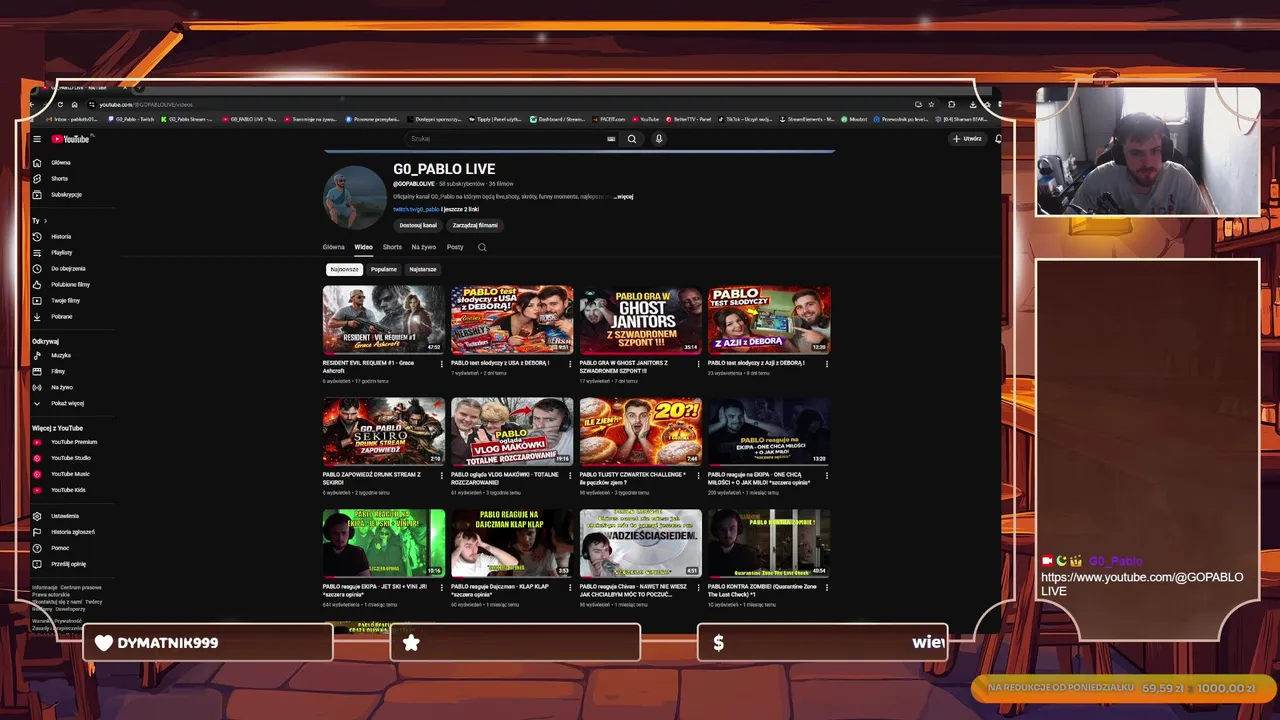Select the Najnowsze filter chip
The width and height of the screenshot is (1280, 720).
344,269
